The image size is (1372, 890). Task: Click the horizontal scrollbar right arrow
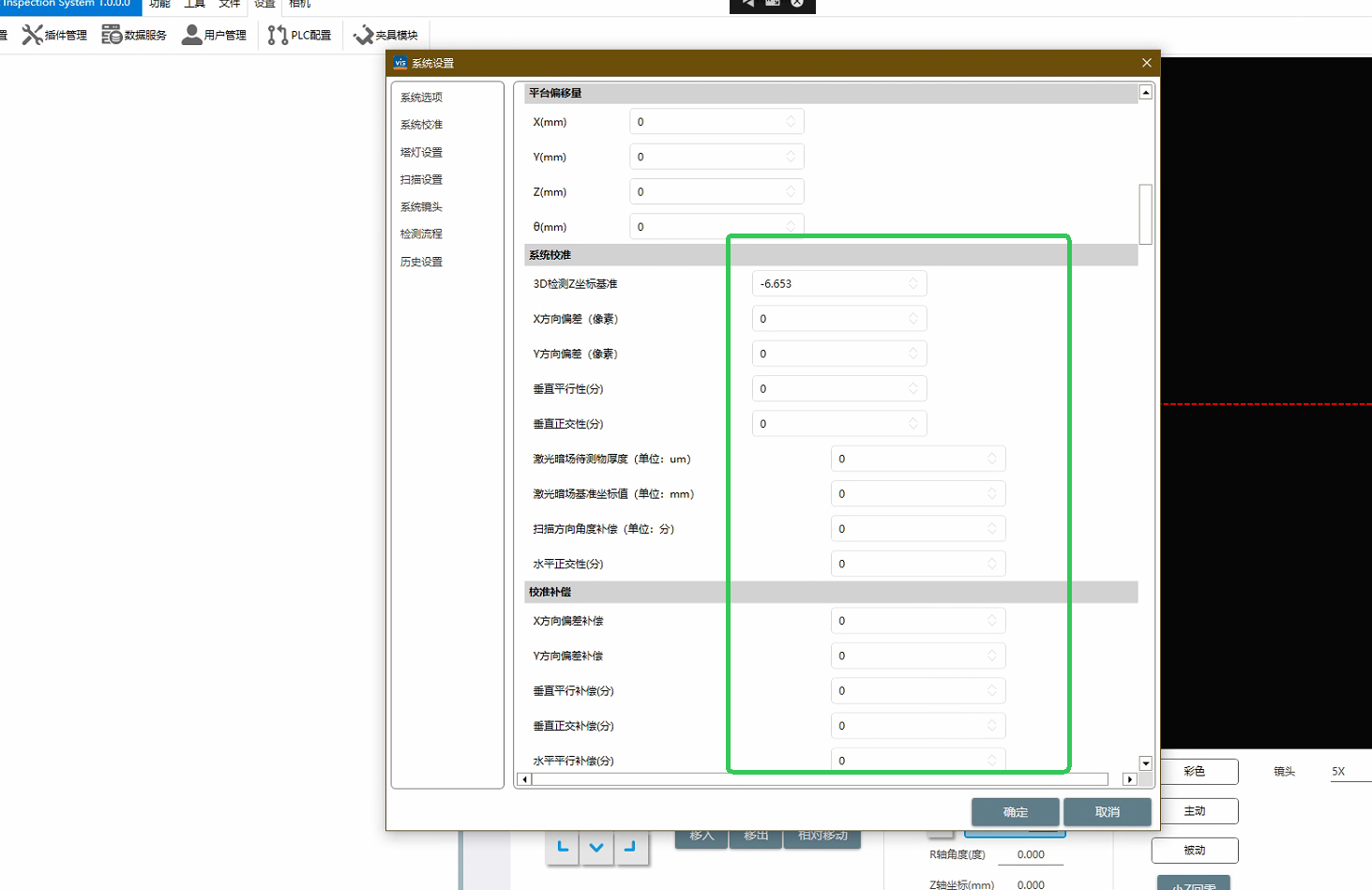tap(1130, 779)
